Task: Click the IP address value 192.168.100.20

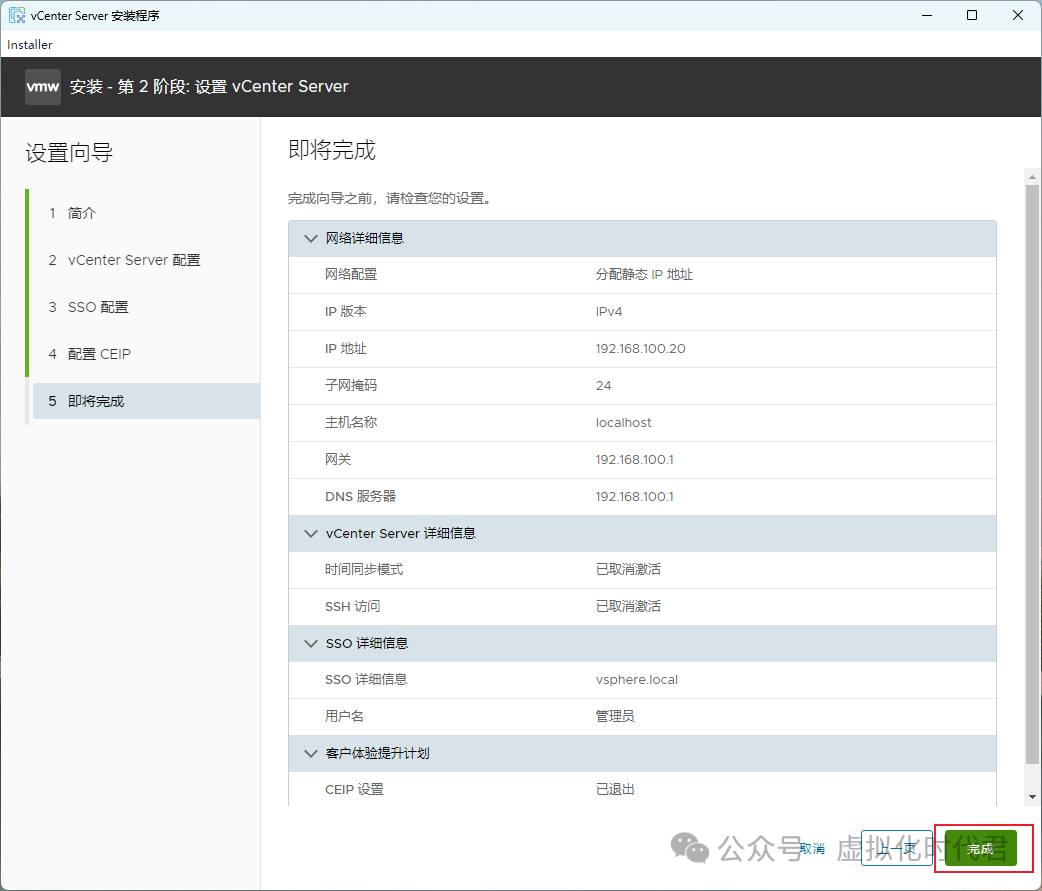Action: click(x=640, y=349)
